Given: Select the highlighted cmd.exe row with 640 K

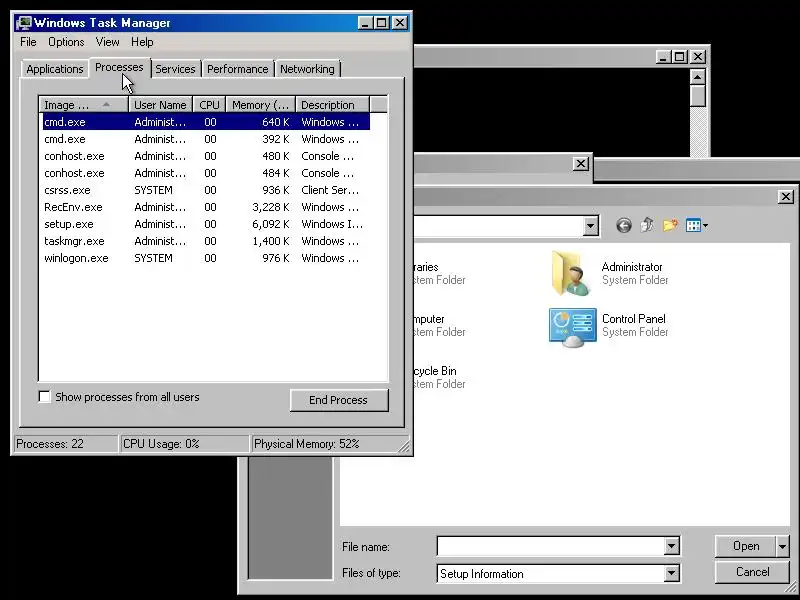Looking at the screenshot, I should (x=206, y=122).
